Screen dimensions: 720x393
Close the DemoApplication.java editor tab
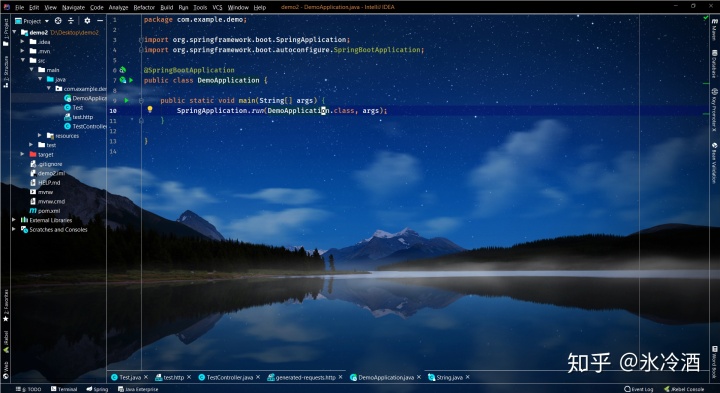(419, 377)
